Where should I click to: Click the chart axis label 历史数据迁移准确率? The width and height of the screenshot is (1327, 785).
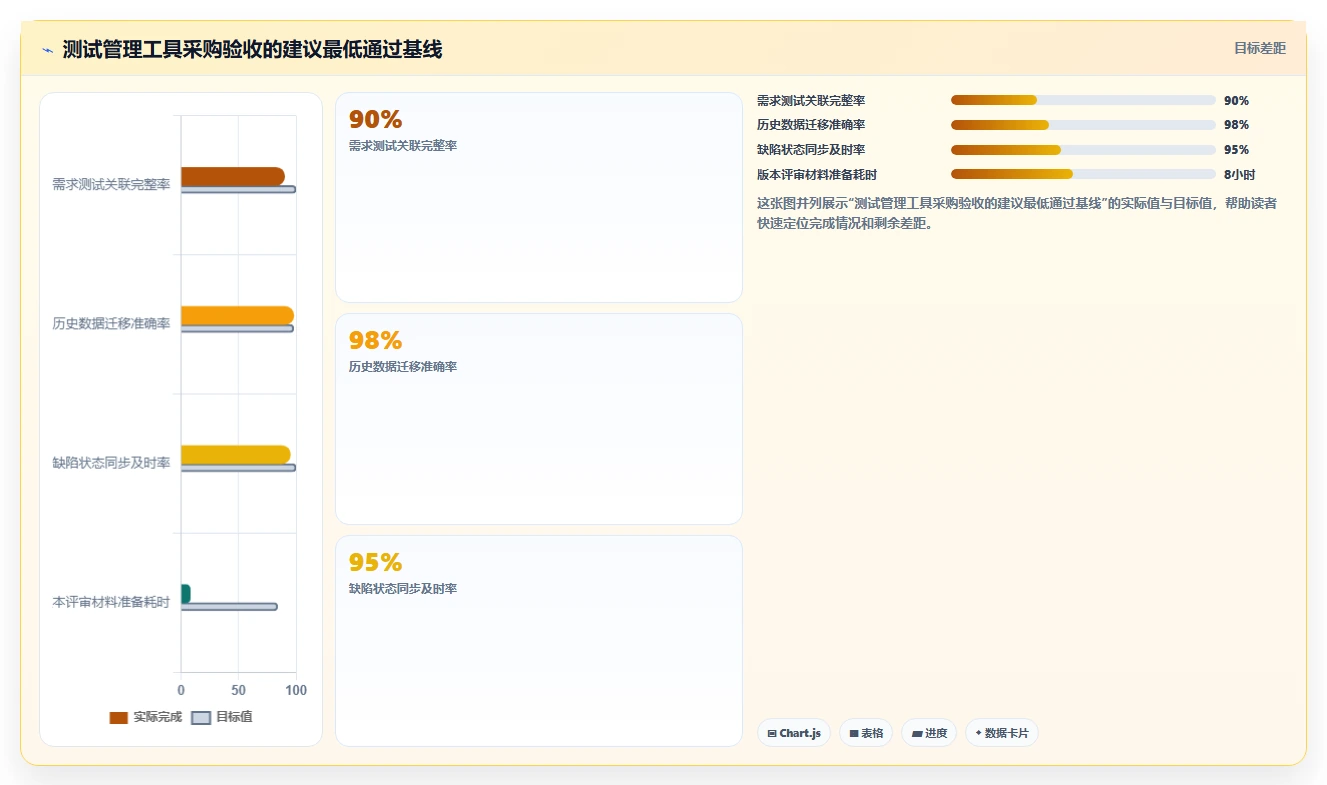point(111,323)
